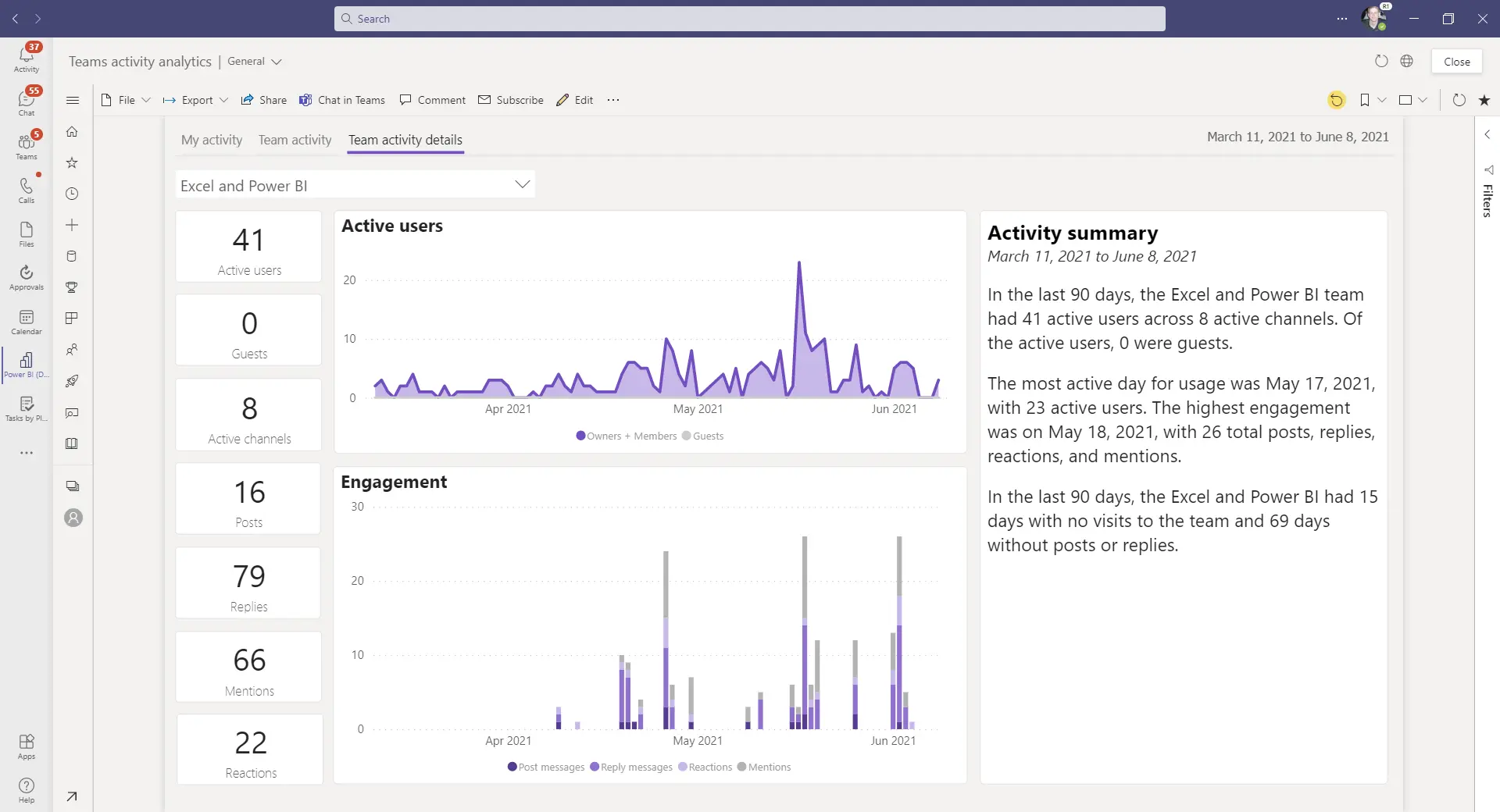
Task: Open the Activity feed in Teams sidebar
Action: pyautogui.click(x=27, y=58)
